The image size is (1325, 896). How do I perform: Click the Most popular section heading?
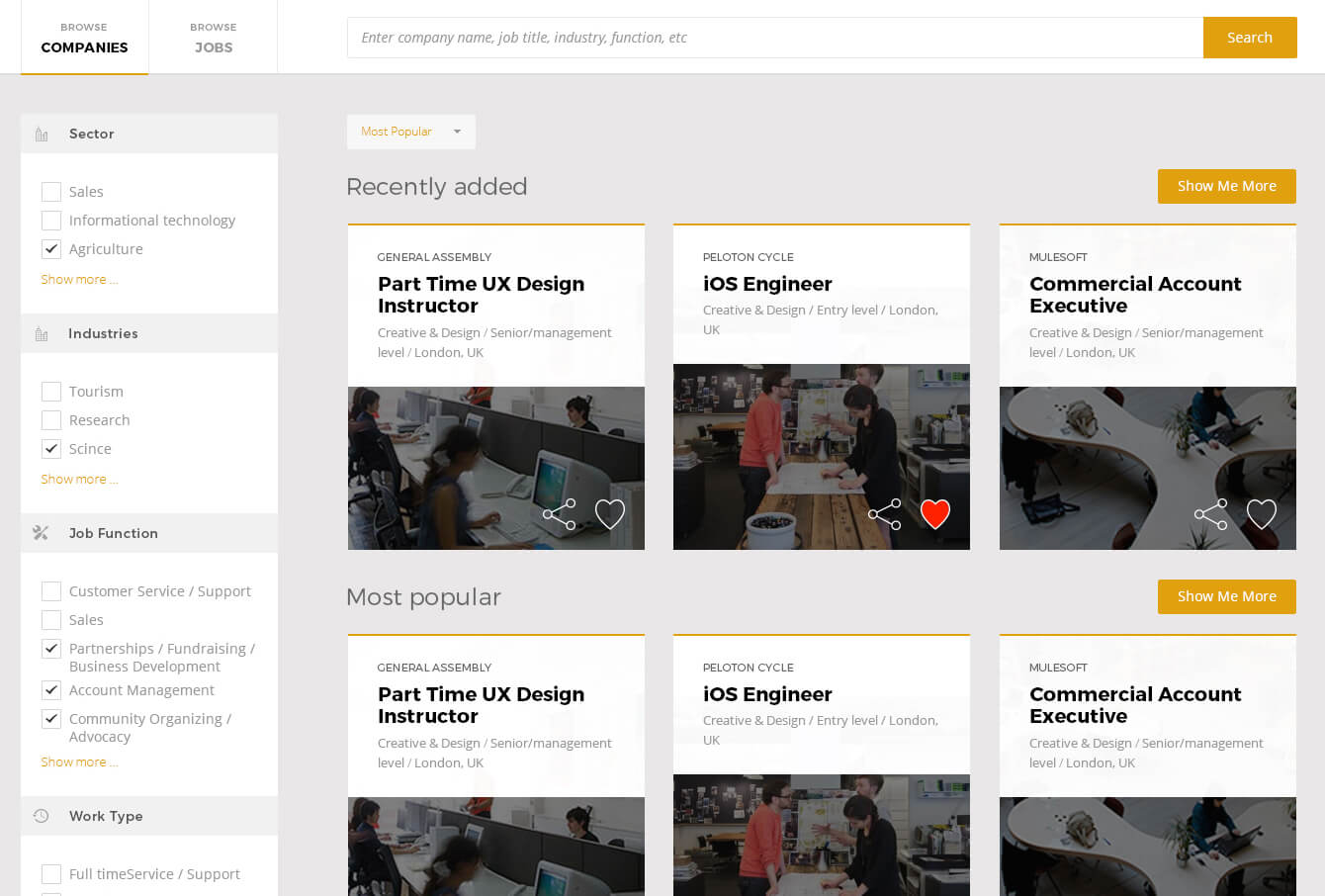(x=423, y=597)
